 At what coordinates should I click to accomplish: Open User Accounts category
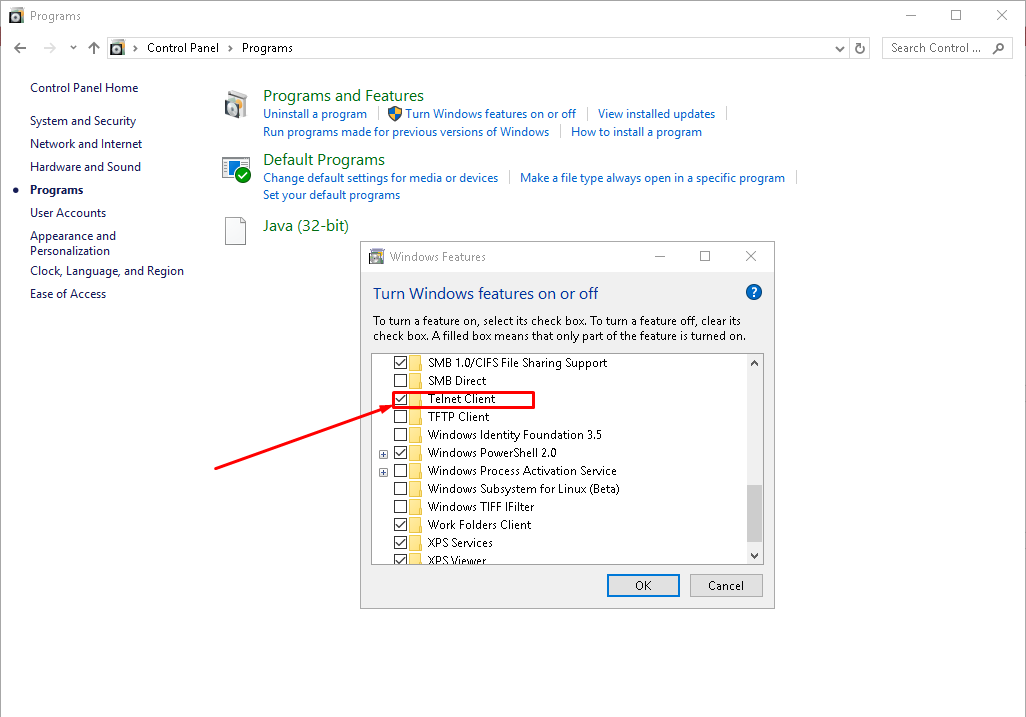68,213
